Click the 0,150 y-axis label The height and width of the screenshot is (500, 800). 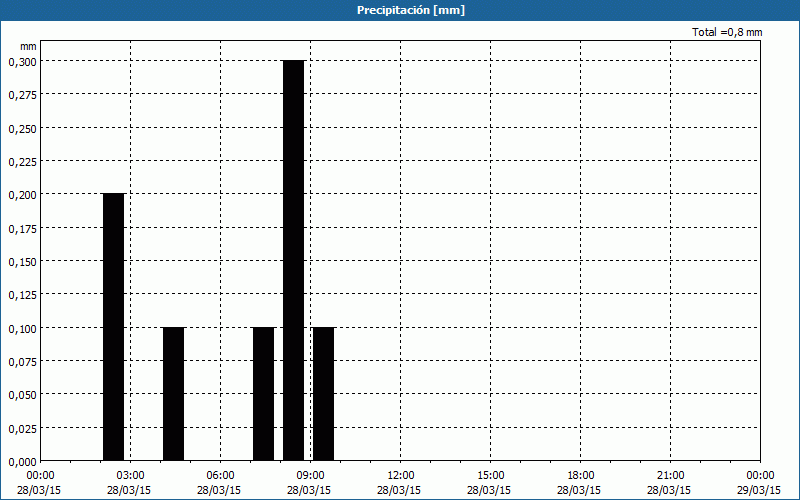(x=22, y=261)
